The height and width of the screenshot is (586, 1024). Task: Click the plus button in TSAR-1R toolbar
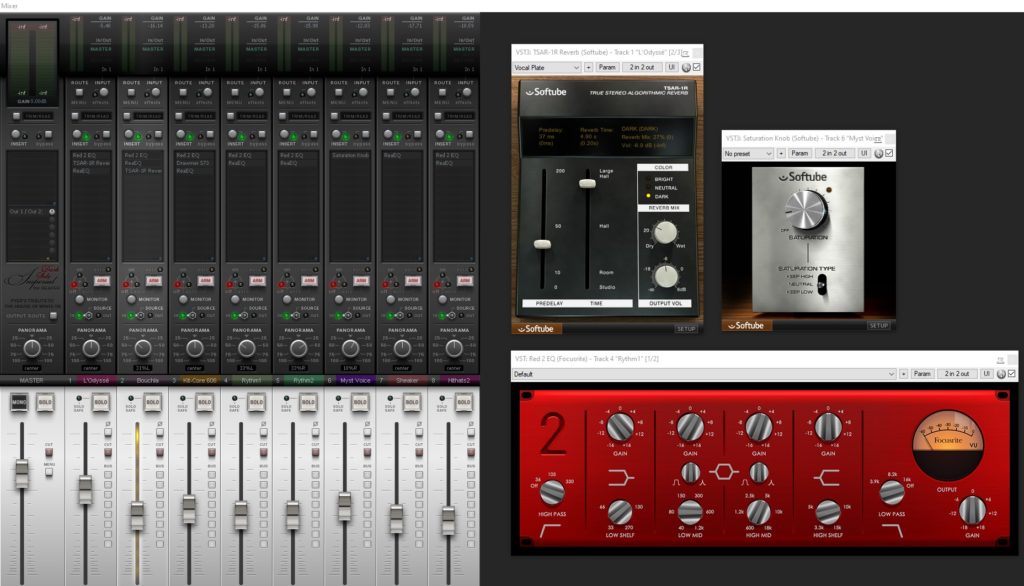click(588, 67)
